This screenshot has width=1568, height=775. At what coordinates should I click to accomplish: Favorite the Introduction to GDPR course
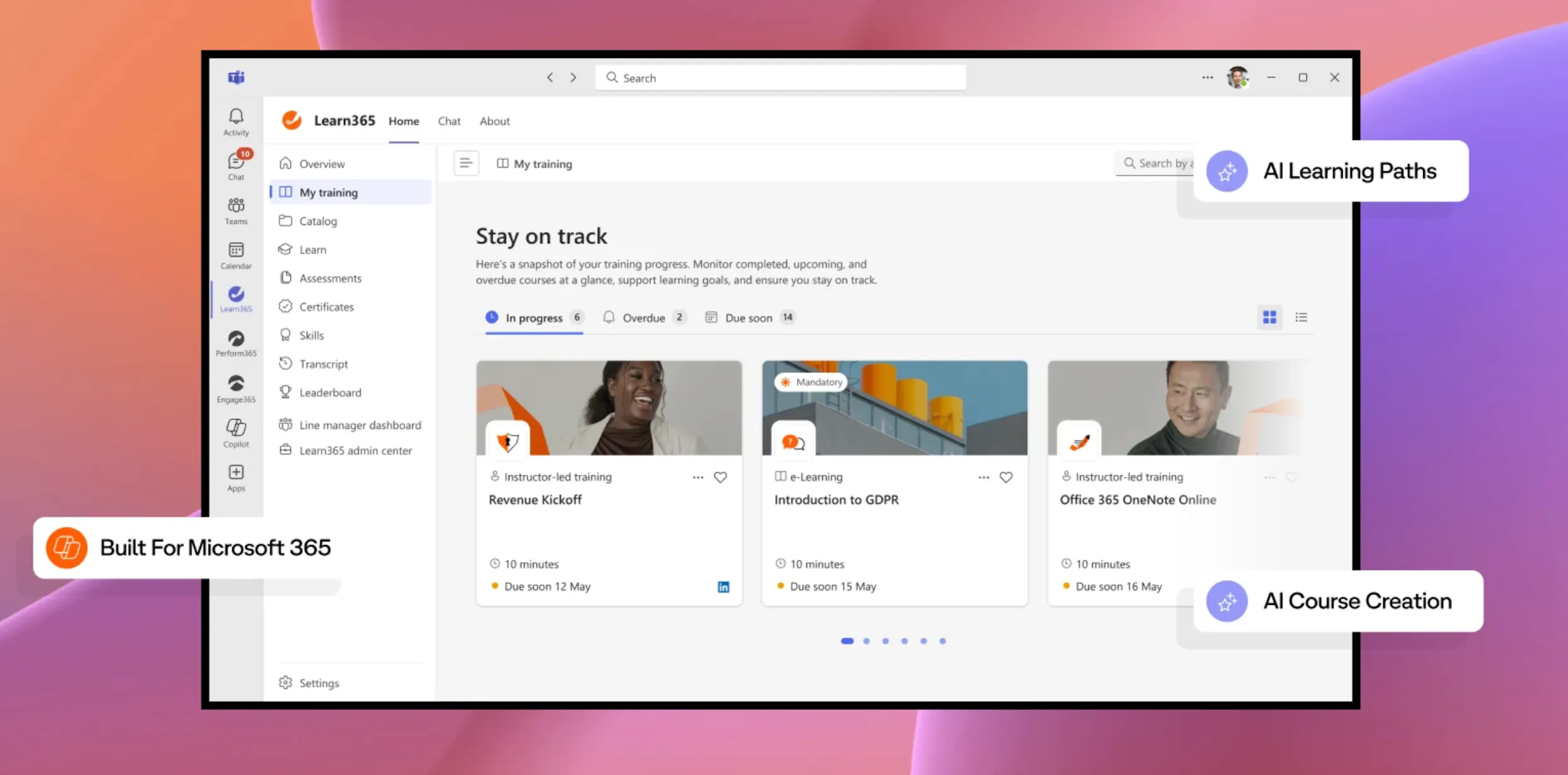pyautogui.click(x=1006, y=477)
